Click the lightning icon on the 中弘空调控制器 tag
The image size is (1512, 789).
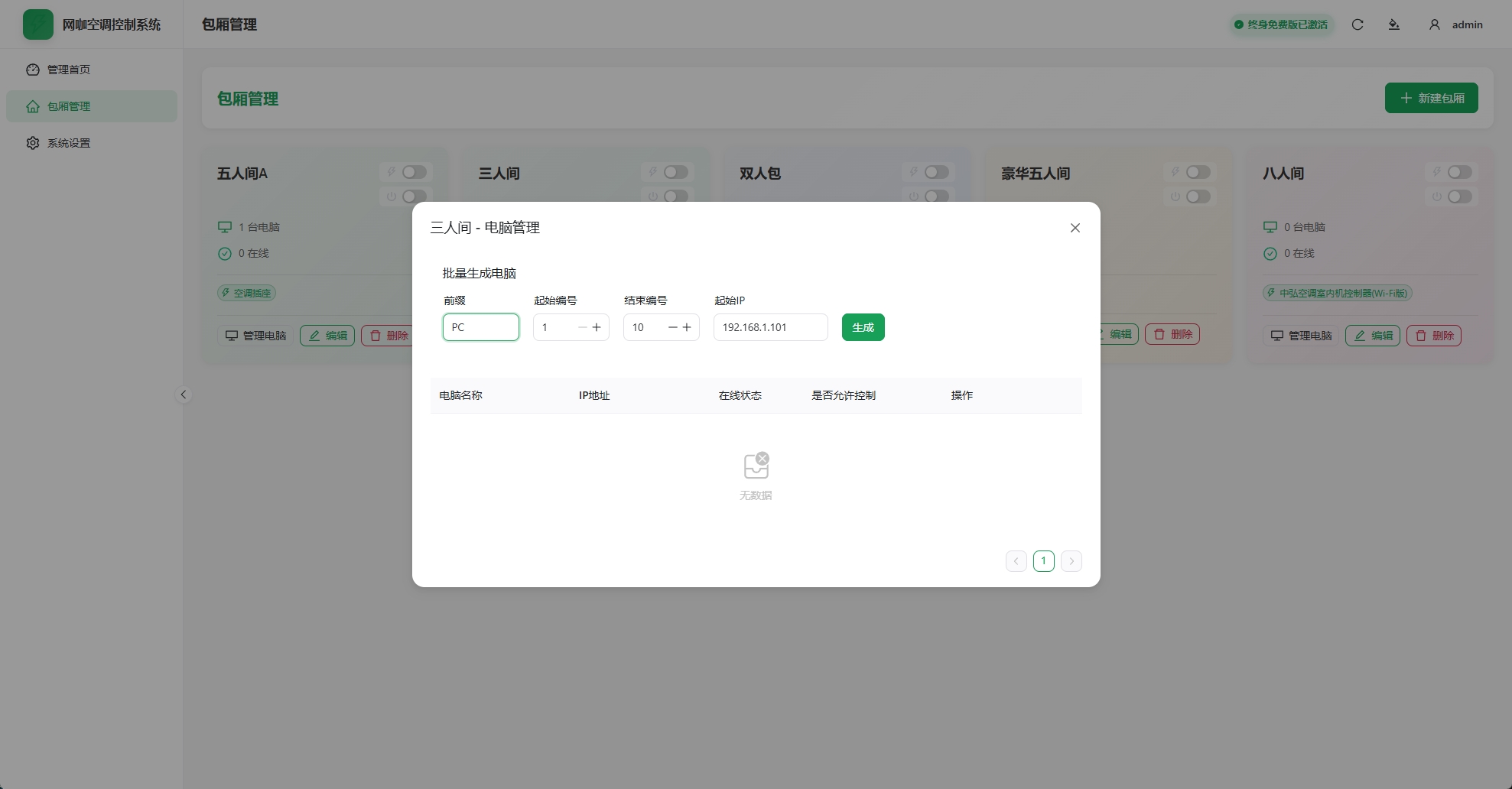[1272, 293]
